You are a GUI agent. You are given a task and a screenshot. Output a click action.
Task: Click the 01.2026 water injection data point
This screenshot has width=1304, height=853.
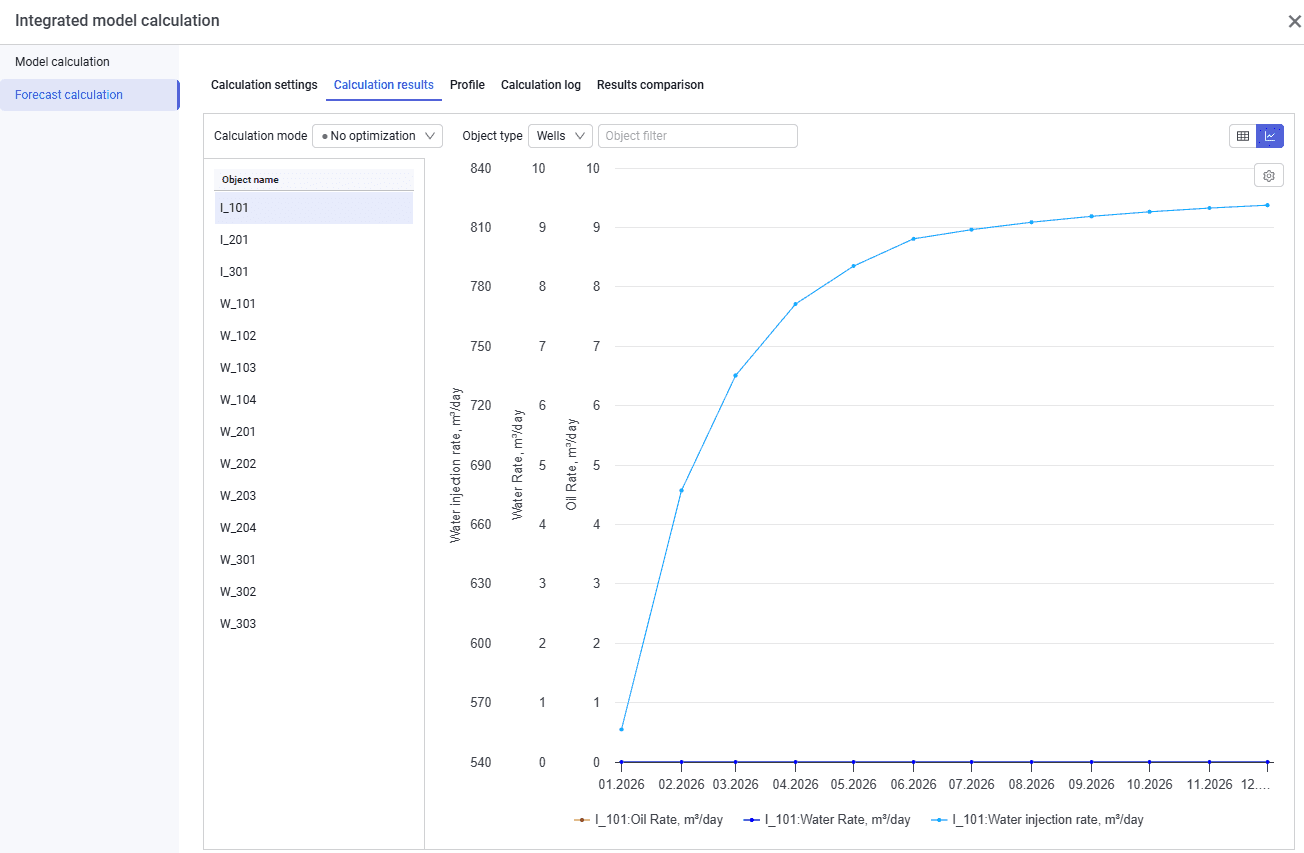coord(621,729)
